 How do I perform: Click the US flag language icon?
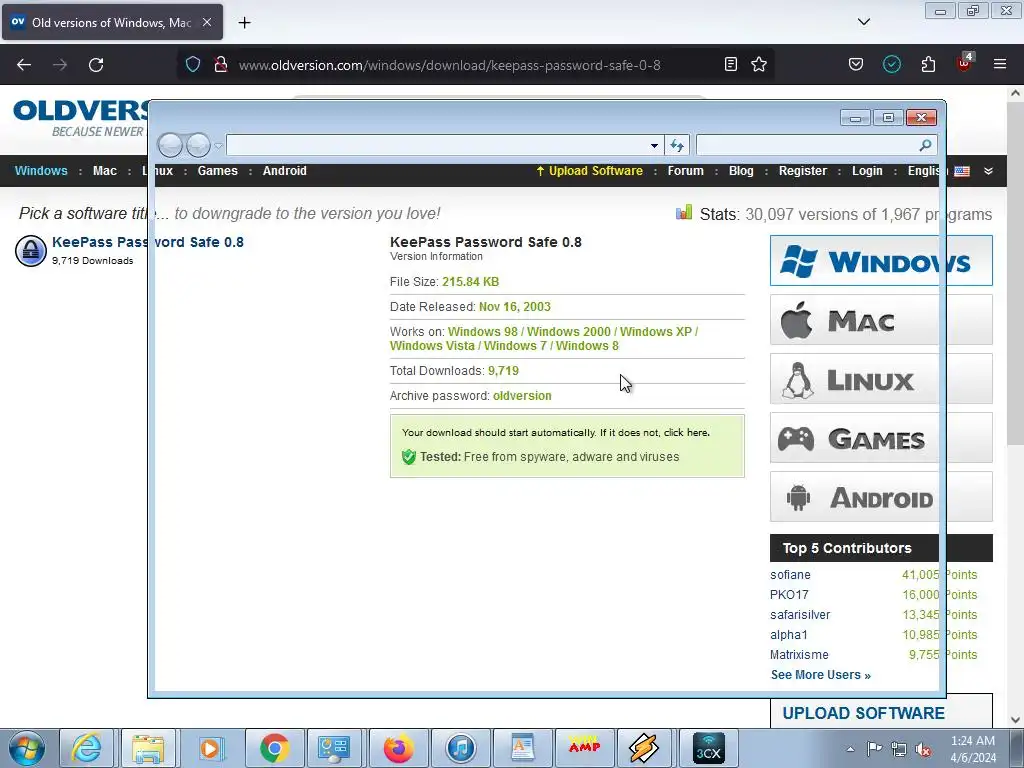click(x=962, y=171)
